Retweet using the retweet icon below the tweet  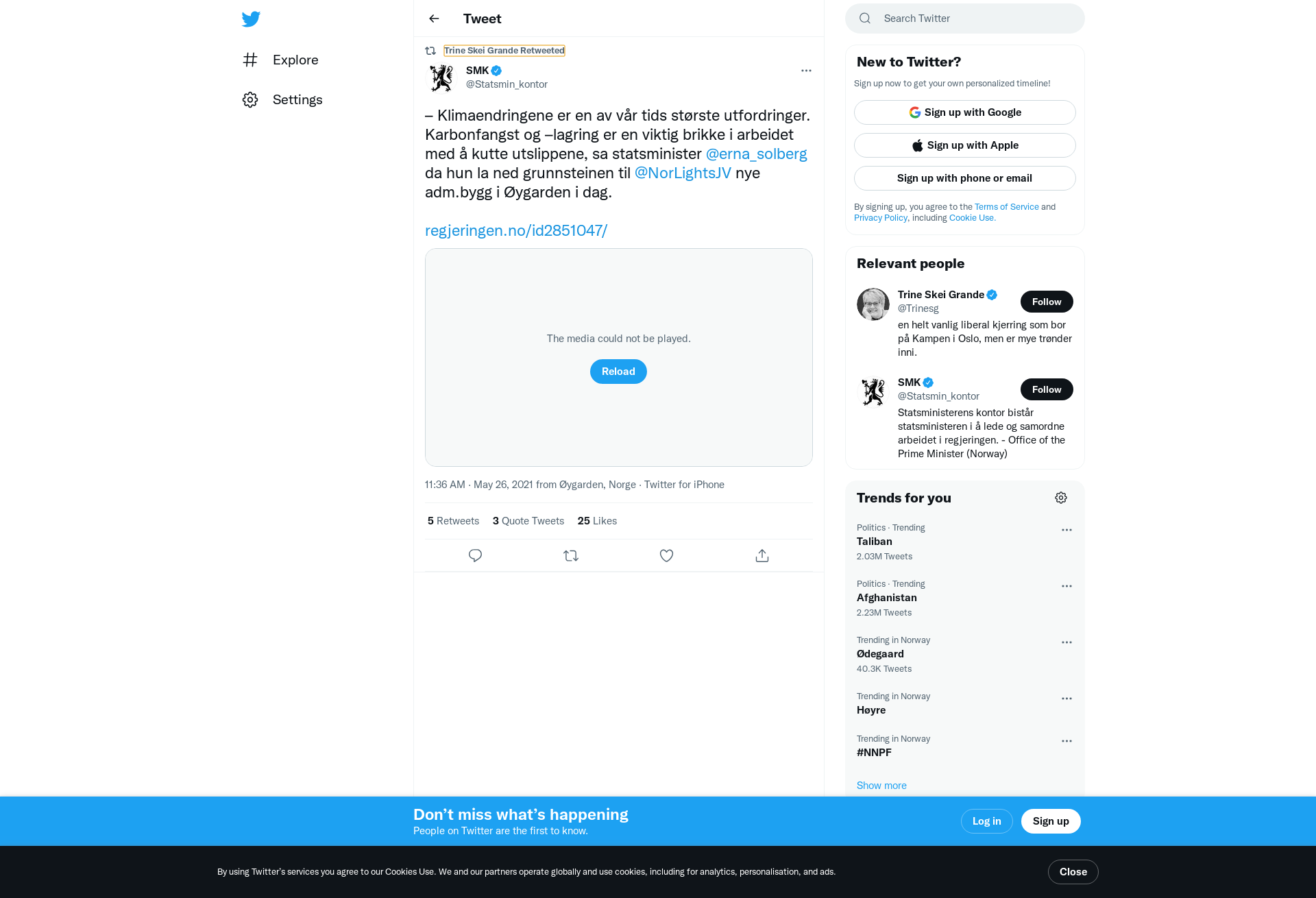click(571, 555)
